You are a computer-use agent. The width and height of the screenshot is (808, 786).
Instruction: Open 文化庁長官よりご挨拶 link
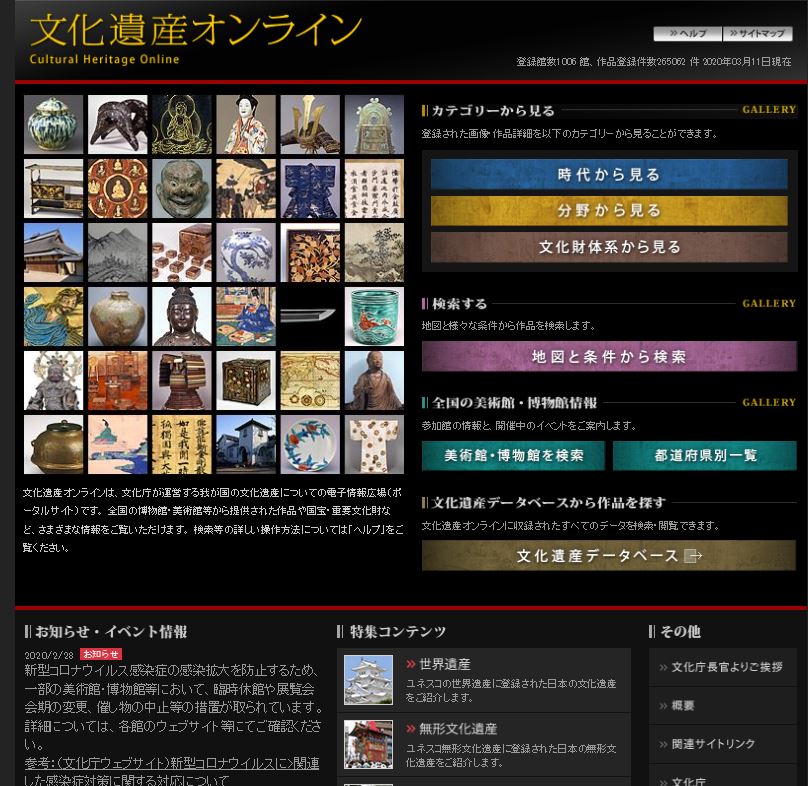(x=724, y=667)
